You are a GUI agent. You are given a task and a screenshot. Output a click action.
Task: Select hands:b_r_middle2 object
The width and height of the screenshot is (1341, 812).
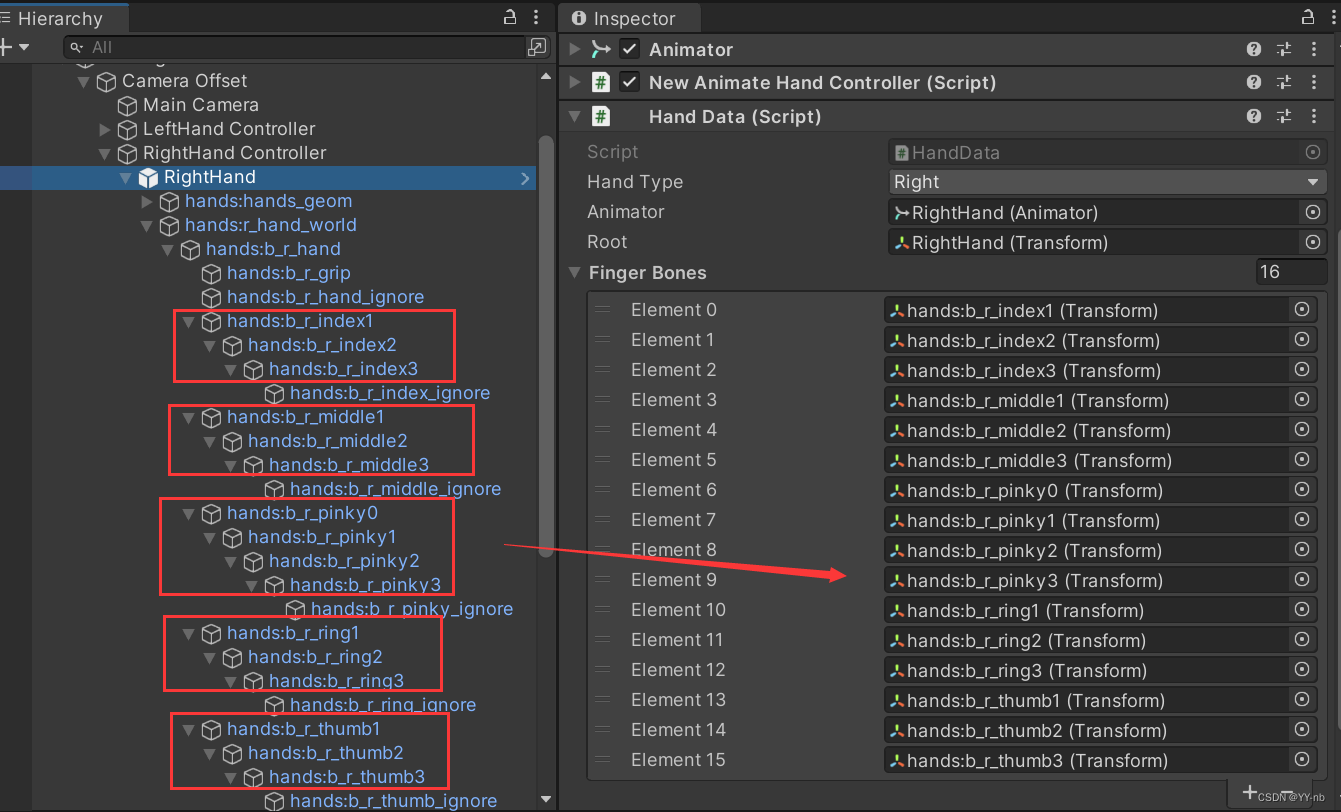pyautogui.click(x=327, y=441)
